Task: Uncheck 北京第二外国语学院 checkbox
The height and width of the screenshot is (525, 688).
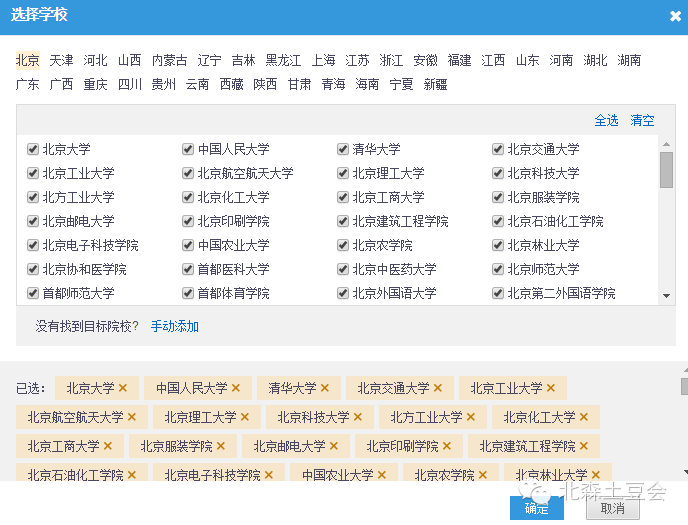Action: click(x=498, y=293)
